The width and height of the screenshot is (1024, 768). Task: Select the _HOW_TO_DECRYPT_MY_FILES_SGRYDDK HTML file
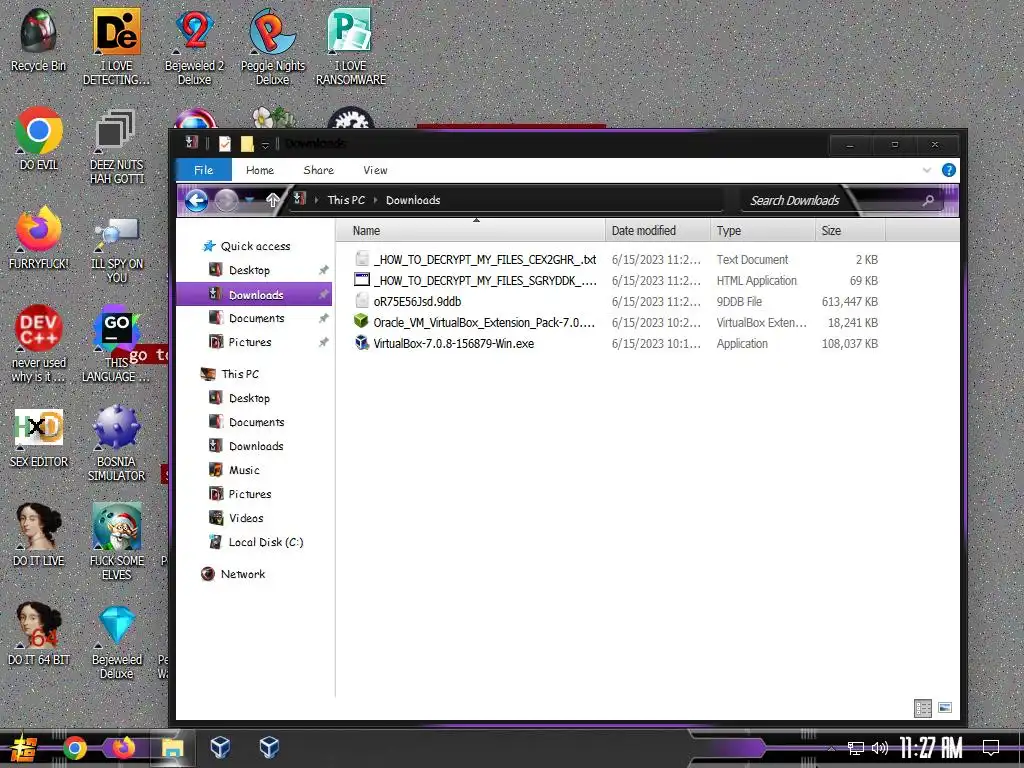coord(485,280)
